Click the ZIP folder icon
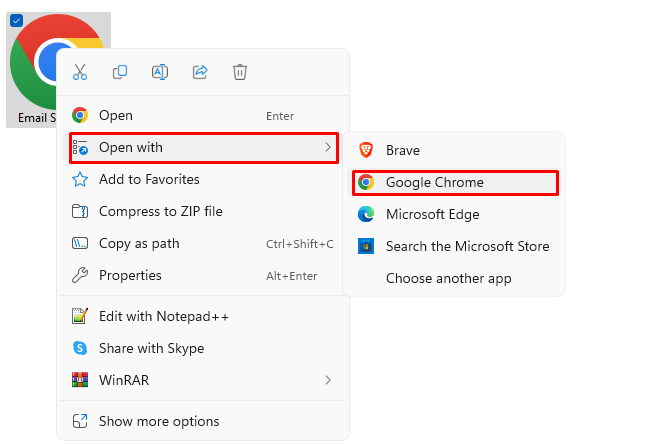 coord(80,211)
